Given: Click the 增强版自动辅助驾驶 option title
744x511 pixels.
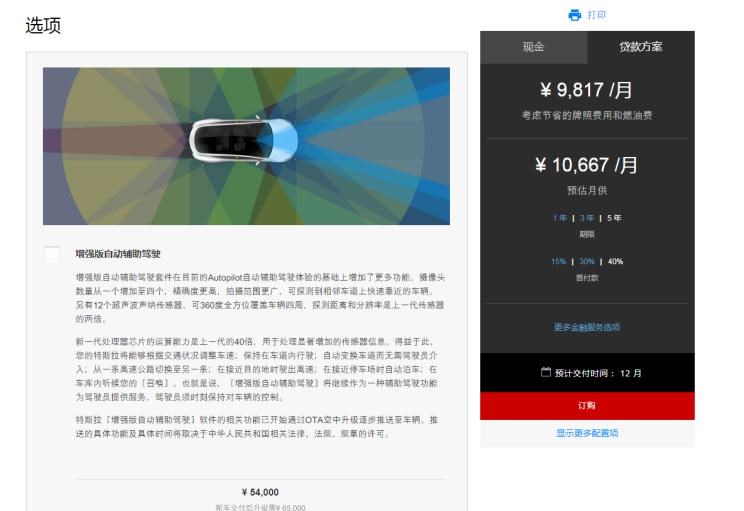Looking at the screenshot, I should [x=118, y=254].
